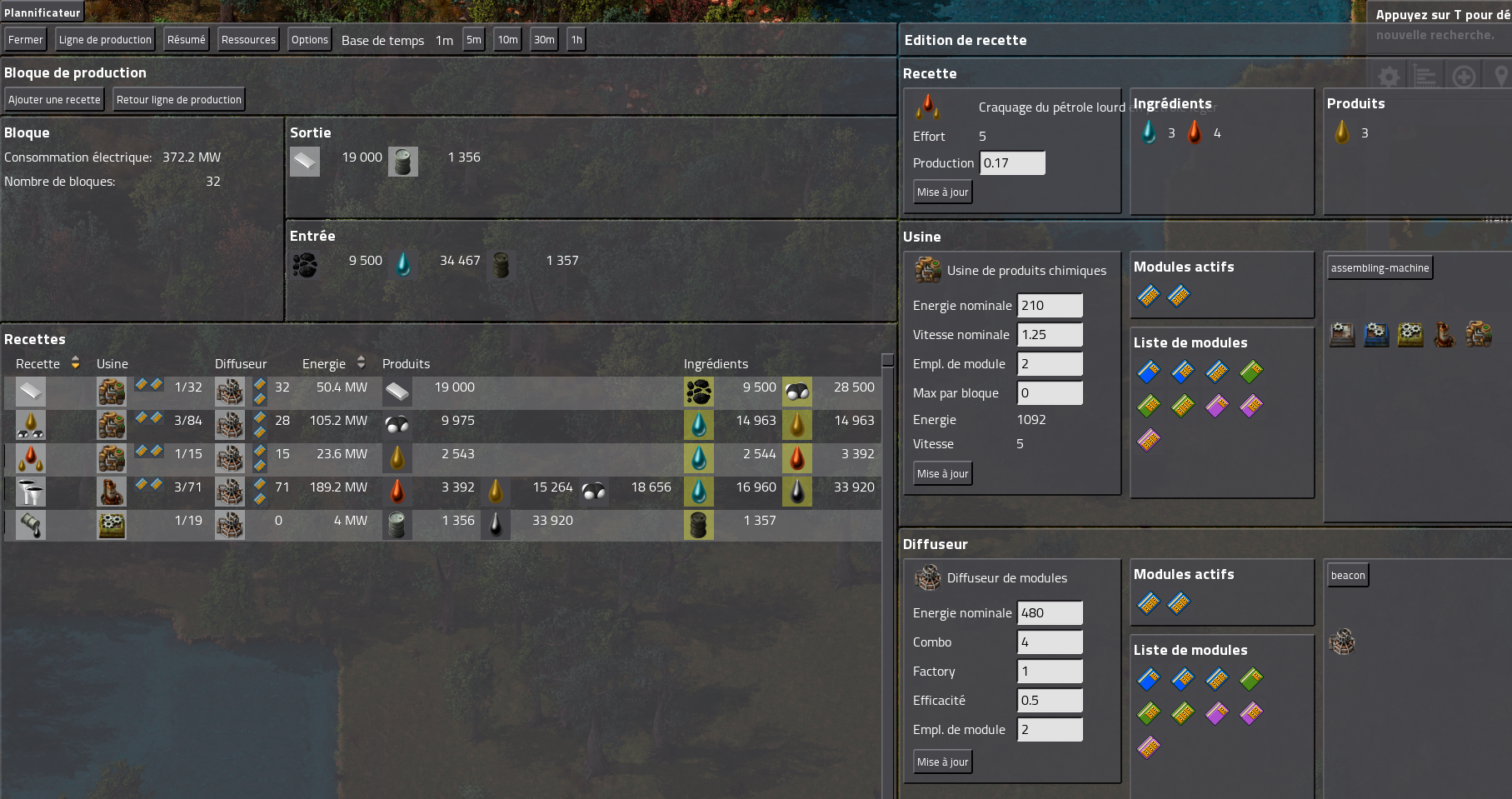Open the Ressources view
The height and width of the screenshot is (799, 1512).
pos(248,40)
